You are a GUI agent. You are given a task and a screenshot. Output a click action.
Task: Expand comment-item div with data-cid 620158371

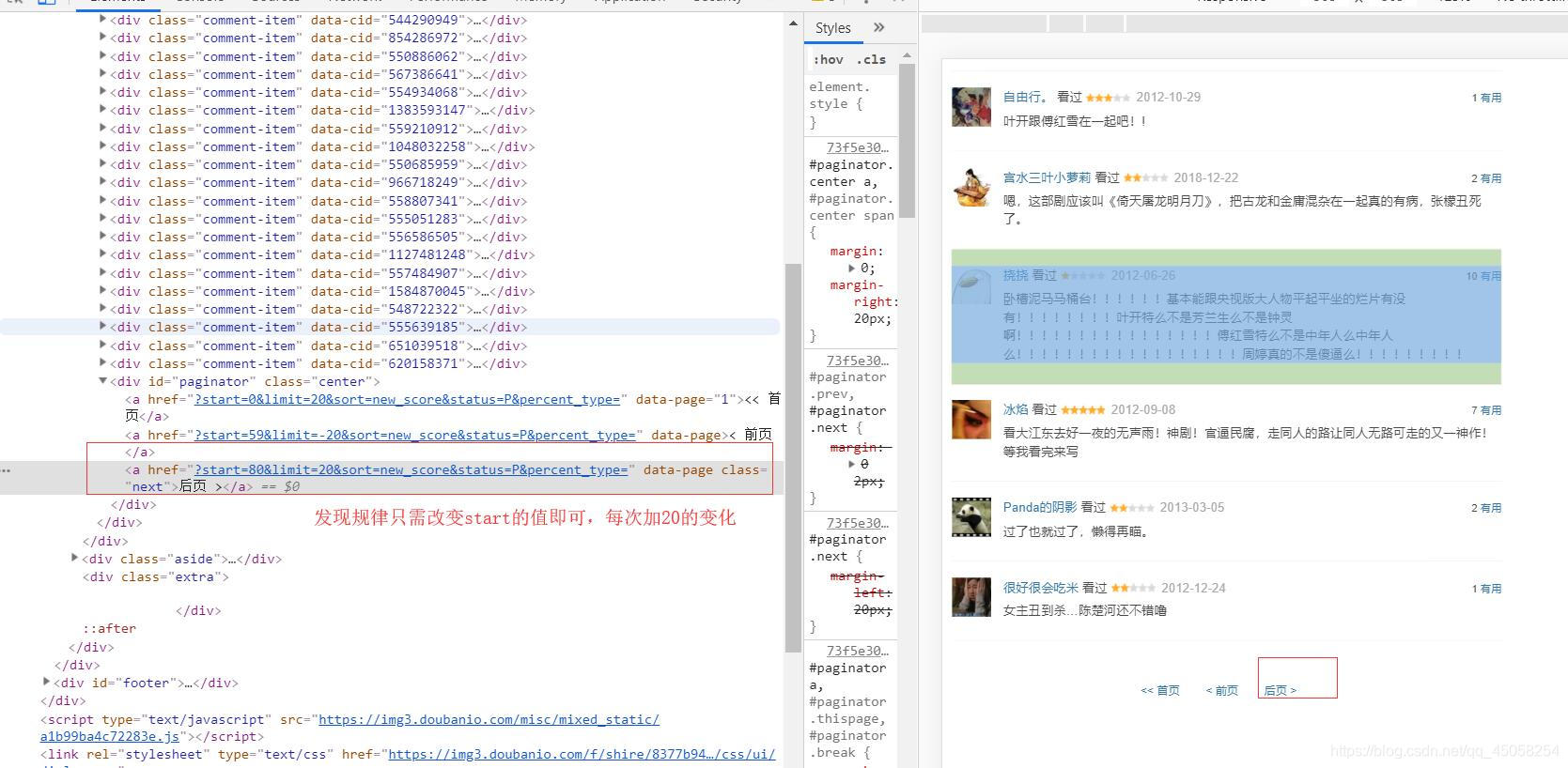click(102, 363)
